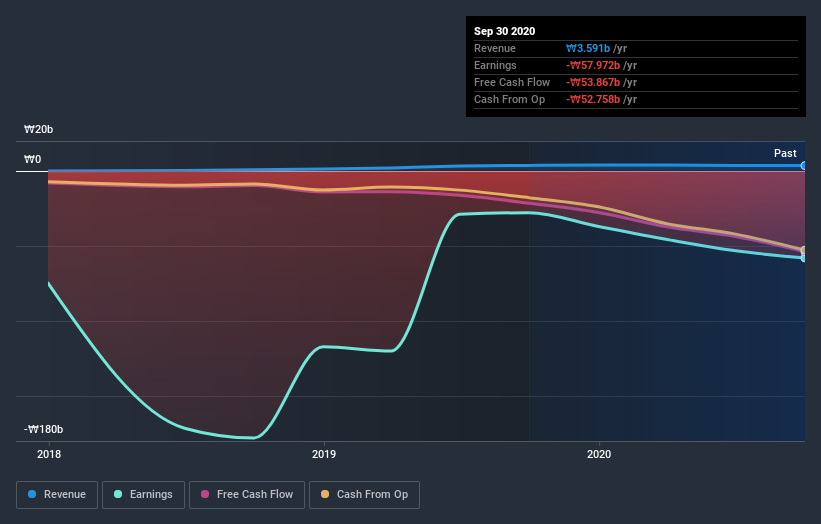Click the teal Earnings legend dot
The height and width of the screenshot is (524, 821).
[118, 494]
